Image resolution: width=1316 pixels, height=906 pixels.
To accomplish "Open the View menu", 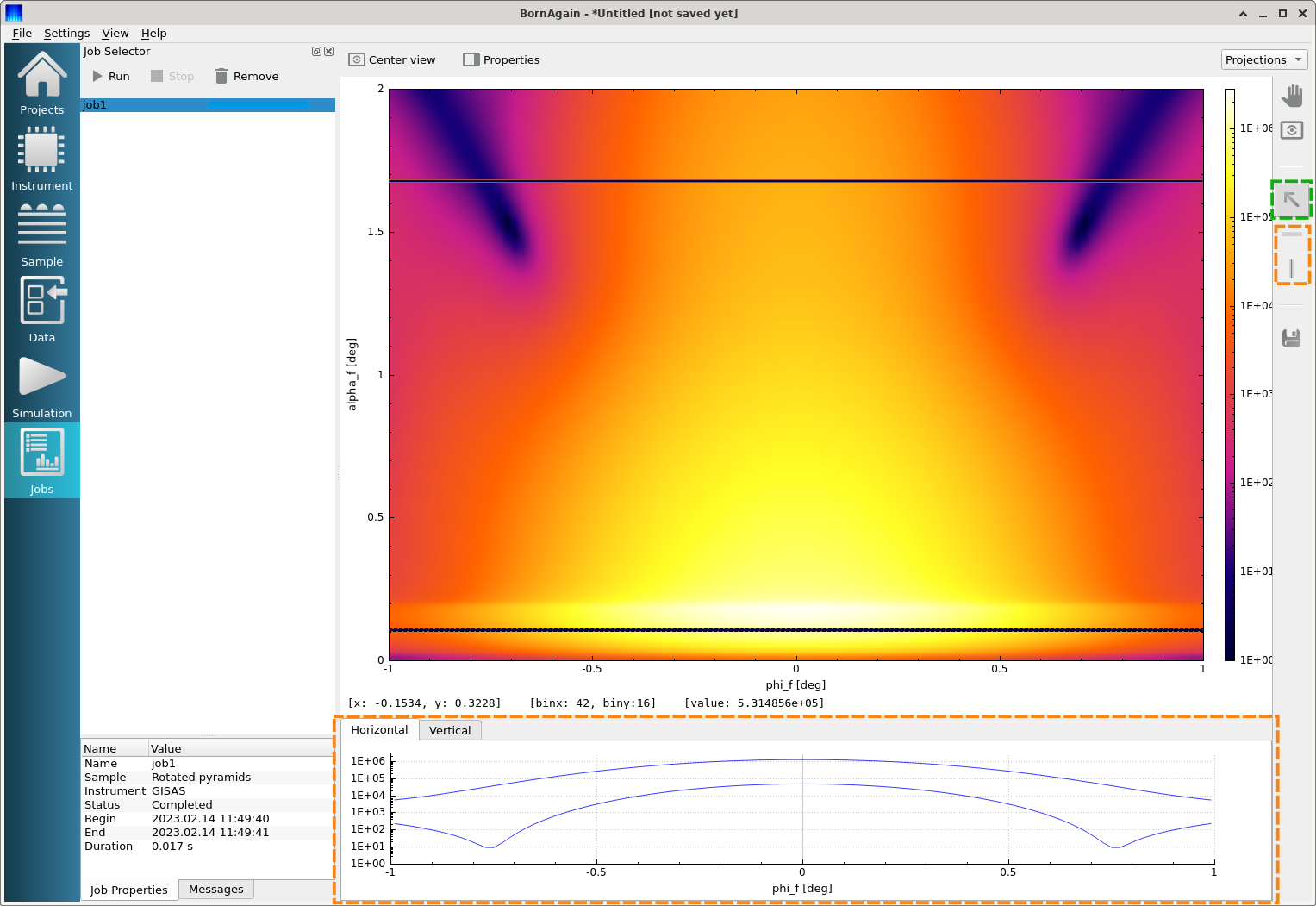I will tap(115, 33).
